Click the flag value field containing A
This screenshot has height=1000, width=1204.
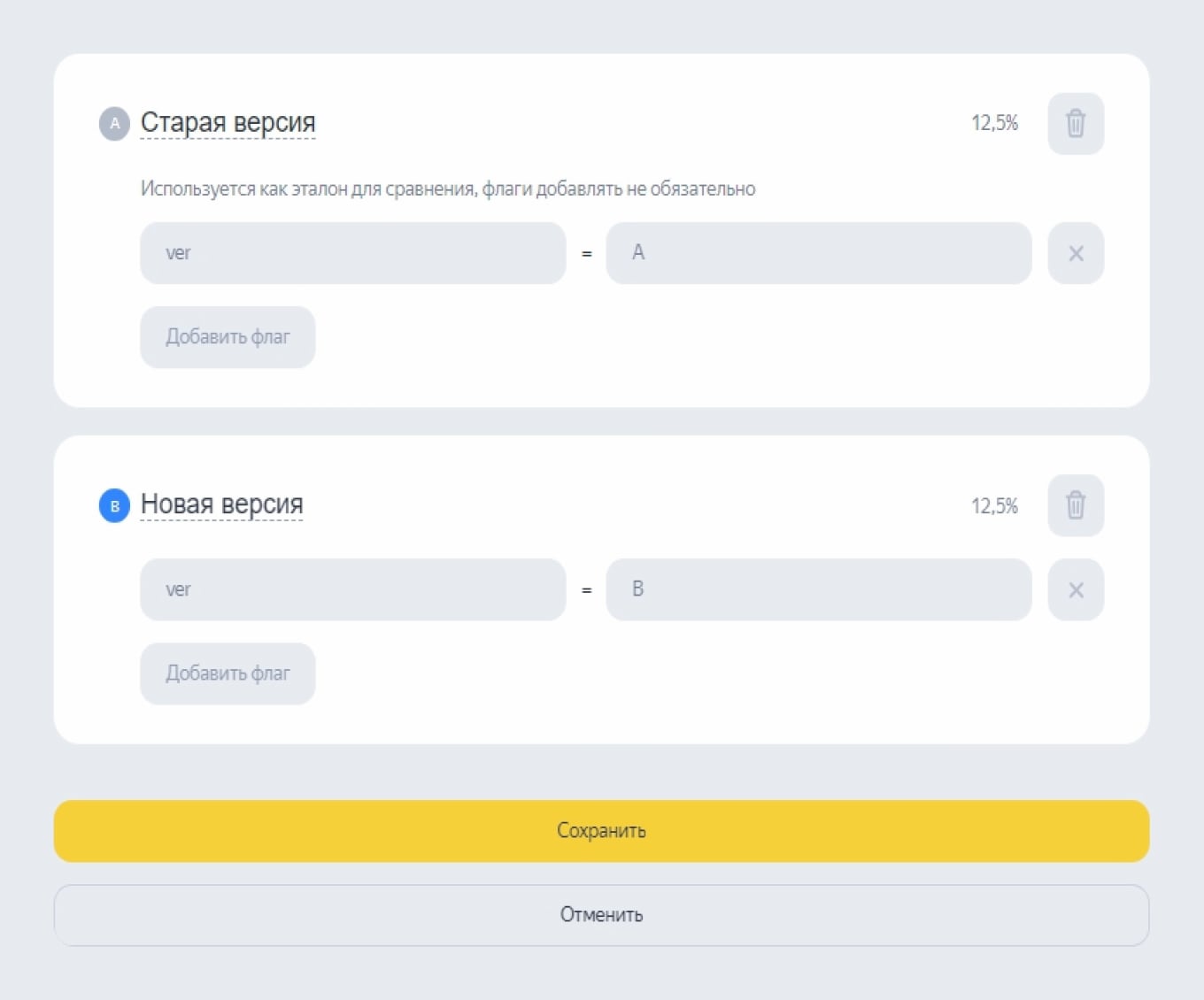(x=818, y=253)
